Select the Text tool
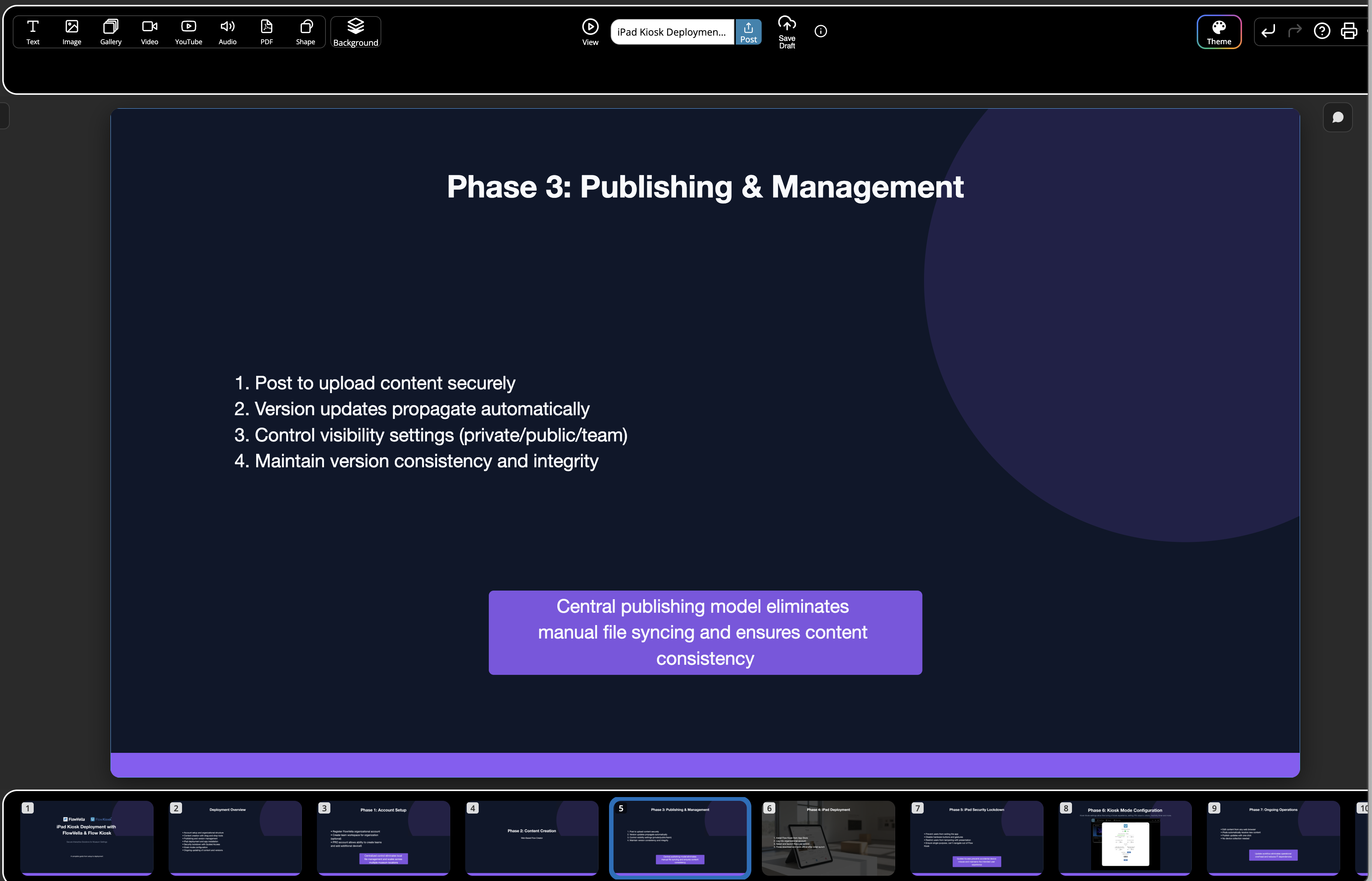1372x881 pixels. coord(33,32)
